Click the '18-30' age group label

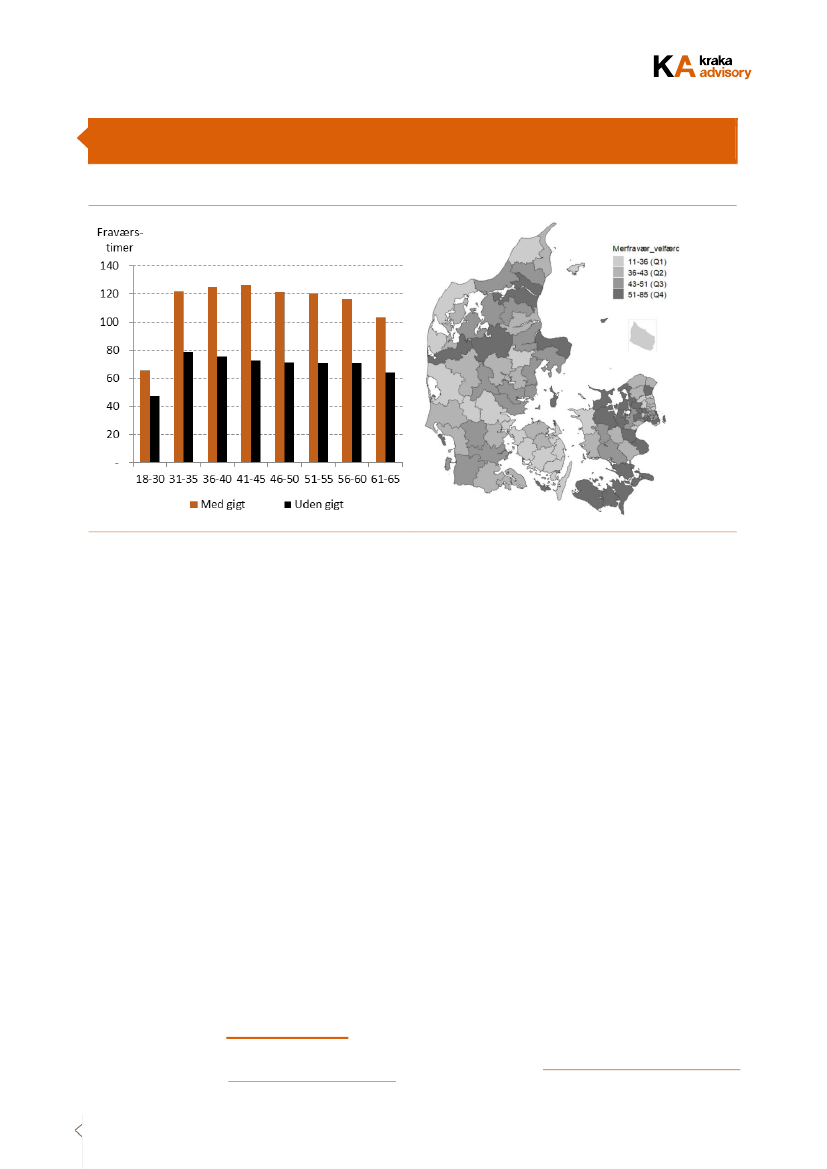(x=150, y=479)
